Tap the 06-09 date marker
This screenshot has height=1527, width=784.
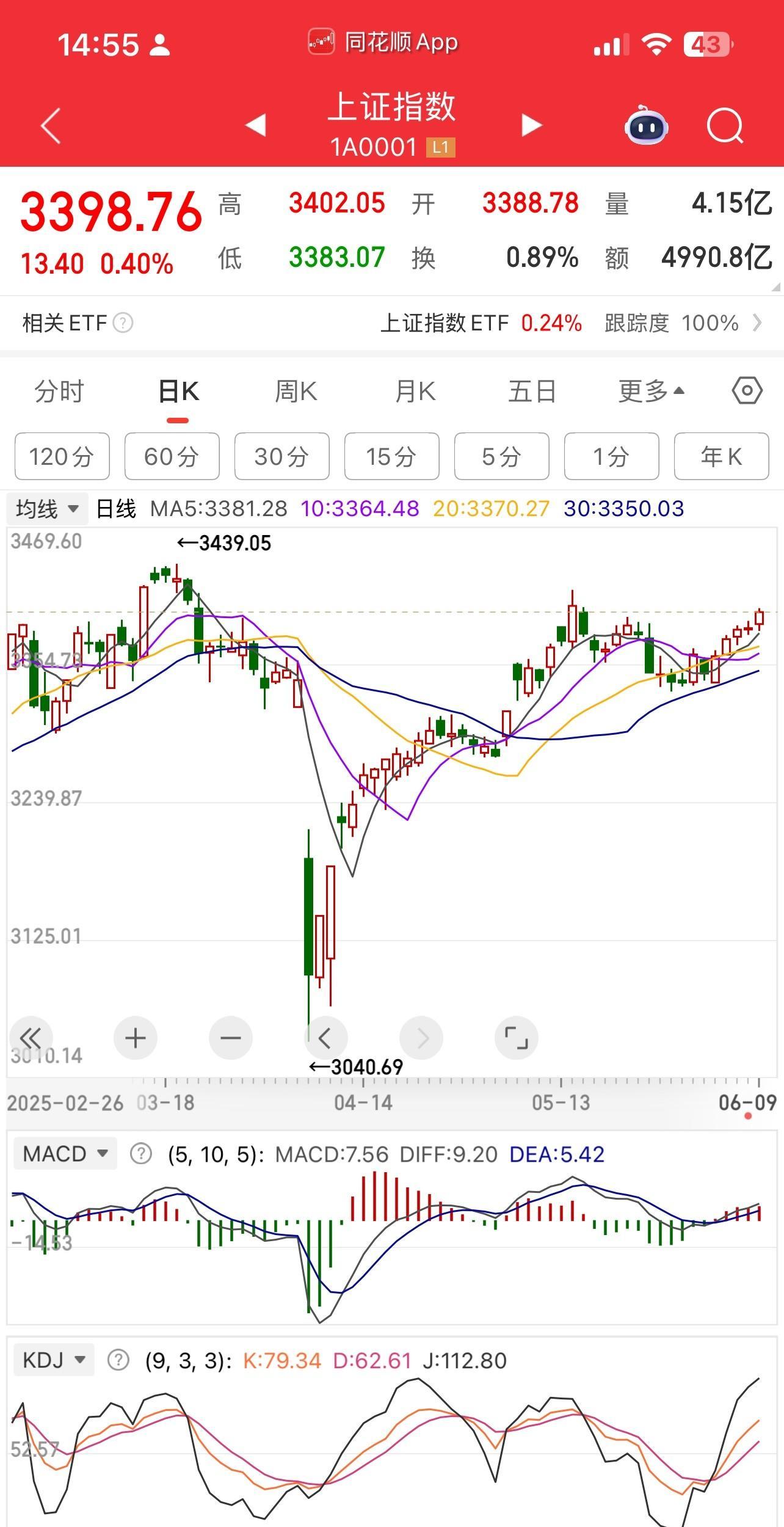(747, 1102)
